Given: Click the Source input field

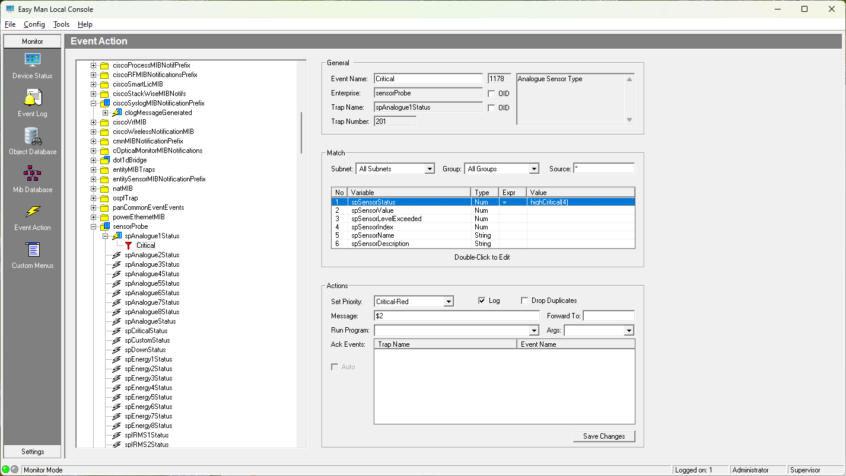Looking at the screenshot, I should click(x=604, y=169).
